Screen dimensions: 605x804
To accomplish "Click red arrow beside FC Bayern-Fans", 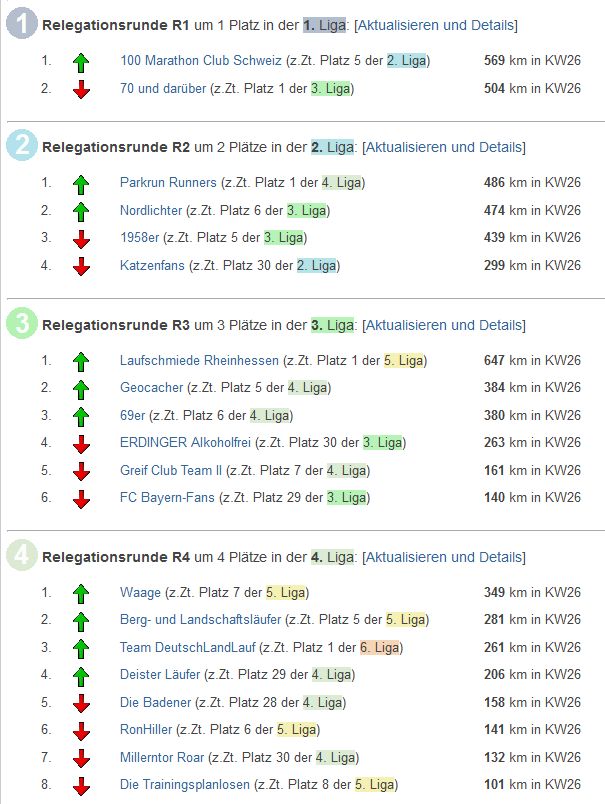I will [x=82, y=498].
